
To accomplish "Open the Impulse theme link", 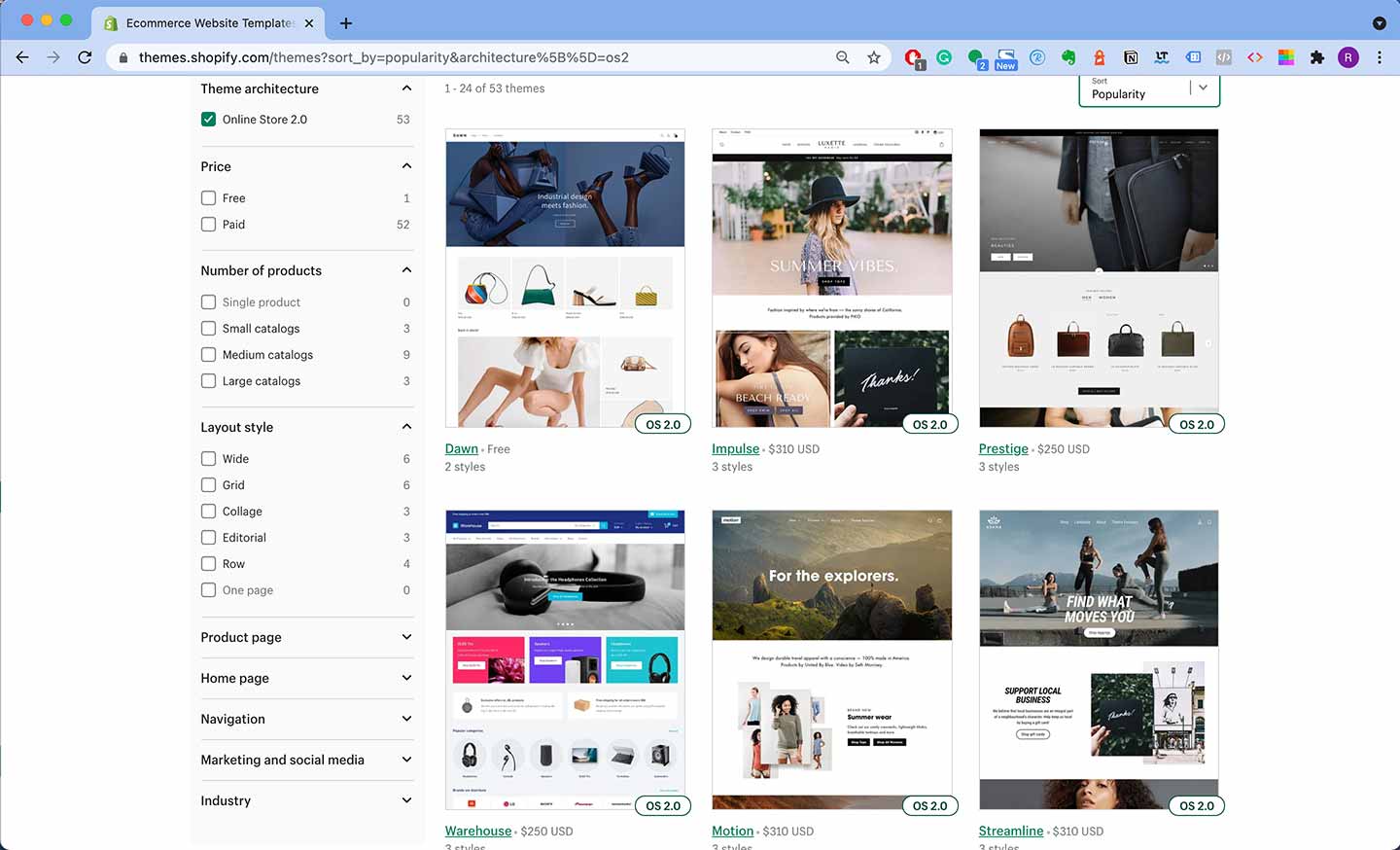I will coord(735,449).
